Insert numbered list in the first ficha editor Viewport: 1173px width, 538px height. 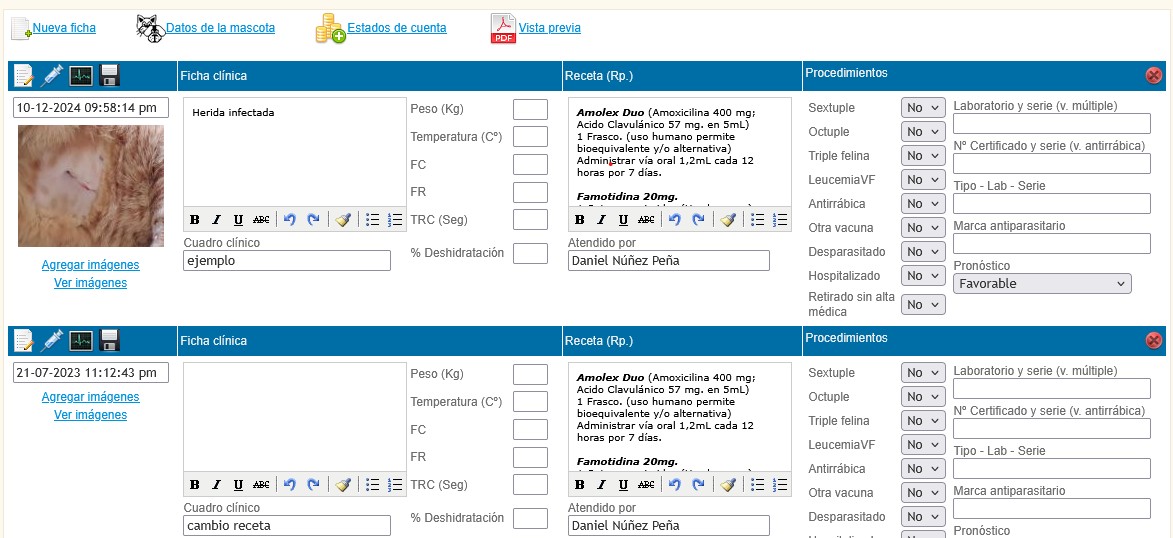pos(395,219)
